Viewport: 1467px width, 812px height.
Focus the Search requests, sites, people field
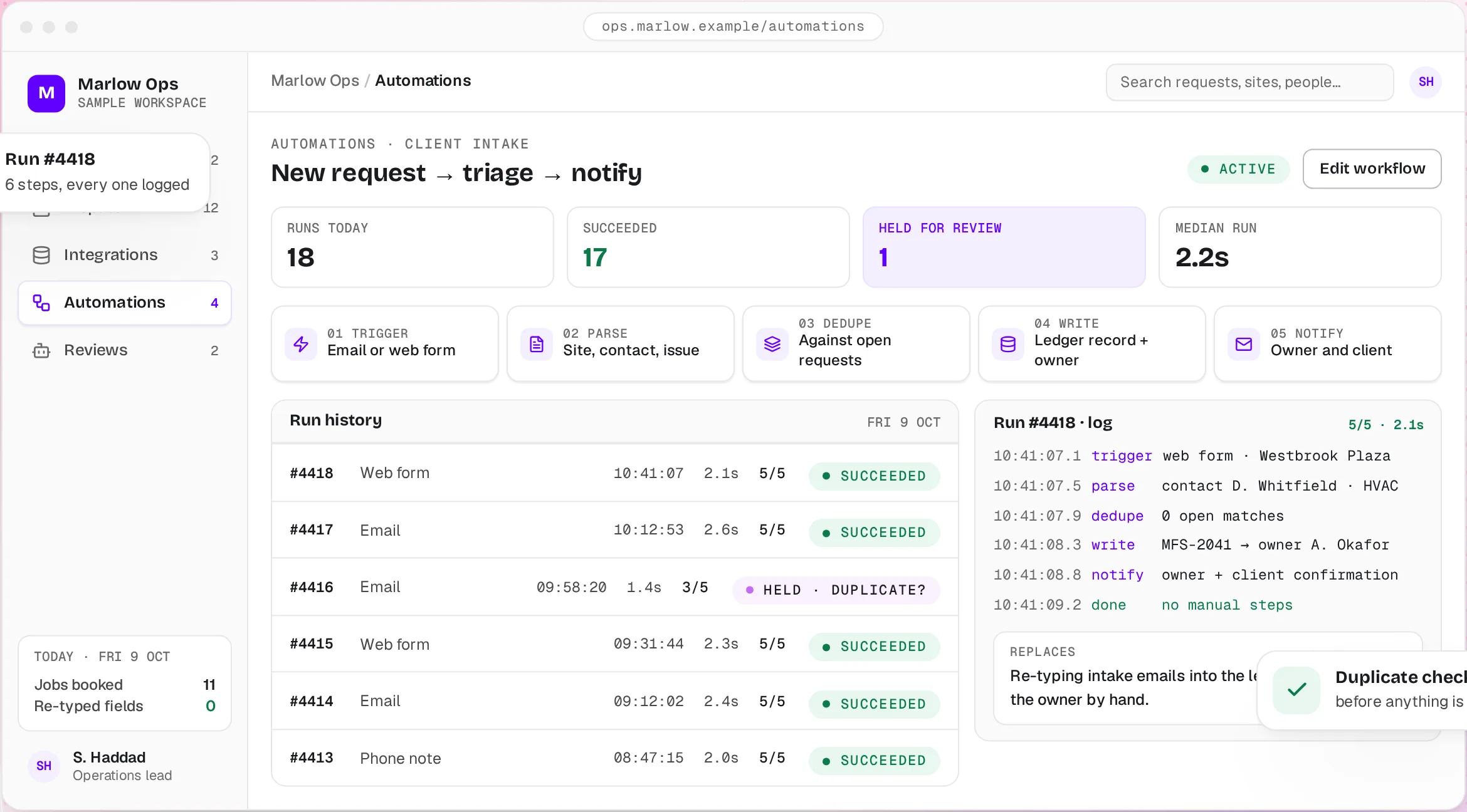tap(1249, 82)
